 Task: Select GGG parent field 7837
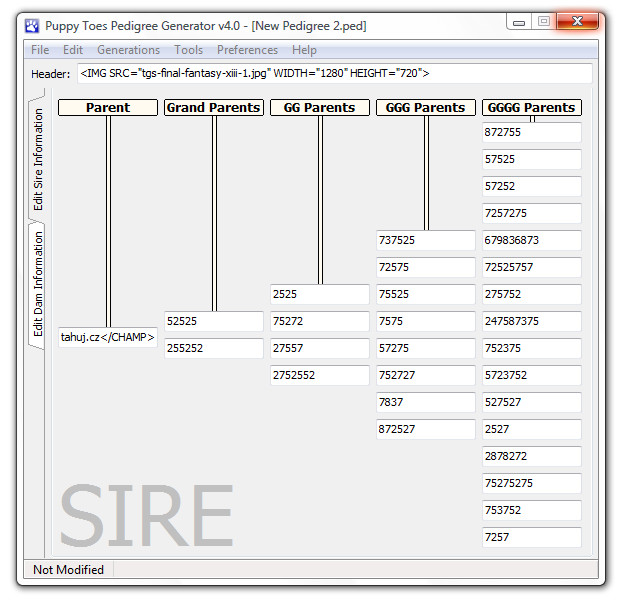pyautogui.click(x=426, y=402)
